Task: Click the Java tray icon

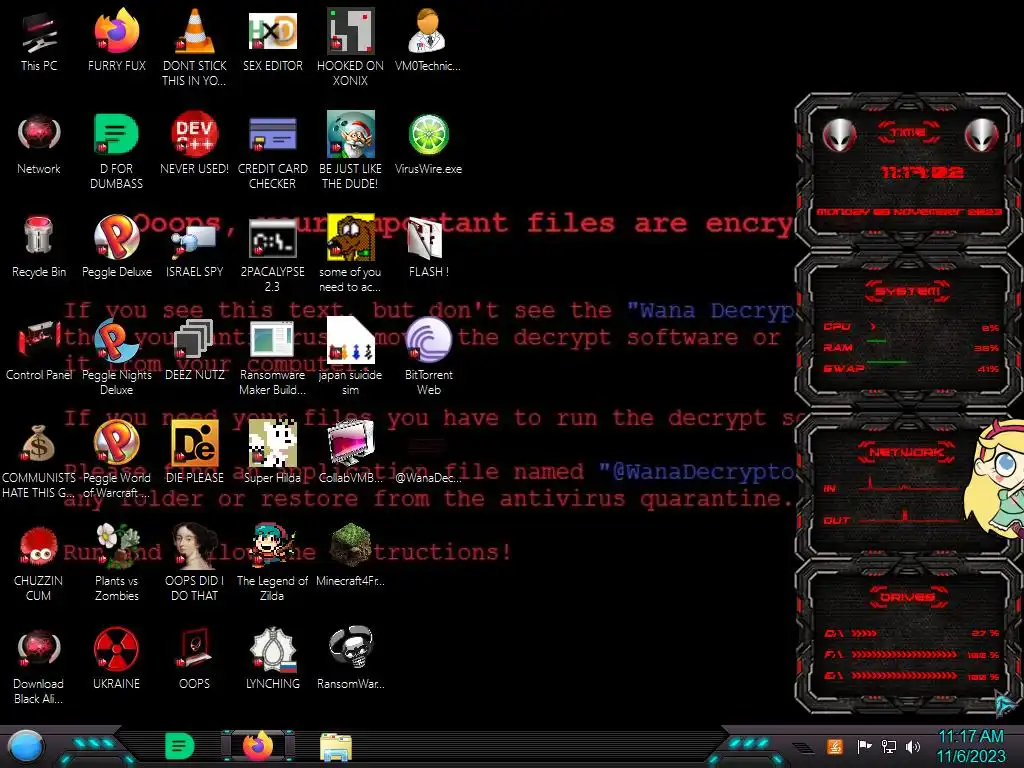Action: click(835, 746)
